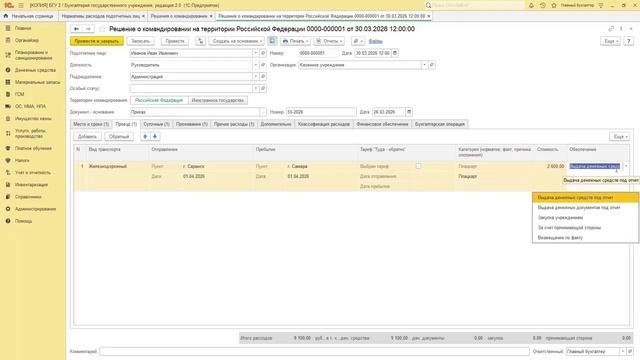Open the Помощь section in the sidebar
The width and height of the screenshot is (640, 360).
[23, 221]
